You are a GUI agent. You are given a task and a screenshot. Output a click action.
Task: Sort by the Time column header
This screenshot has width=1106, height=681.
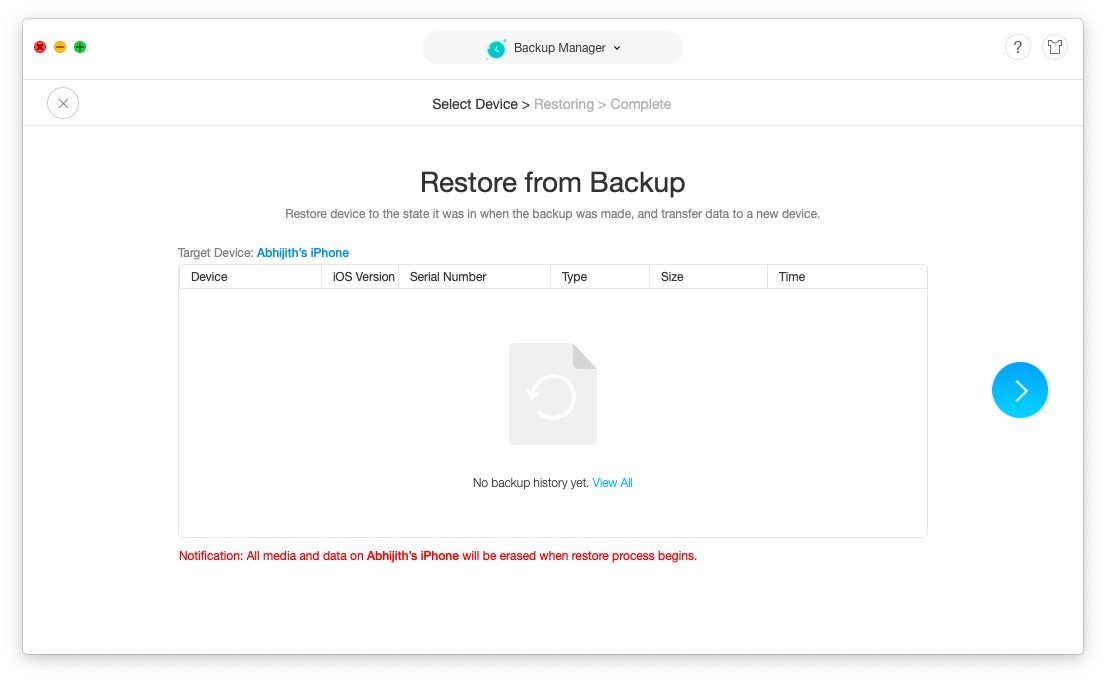(x=847, y=277)
